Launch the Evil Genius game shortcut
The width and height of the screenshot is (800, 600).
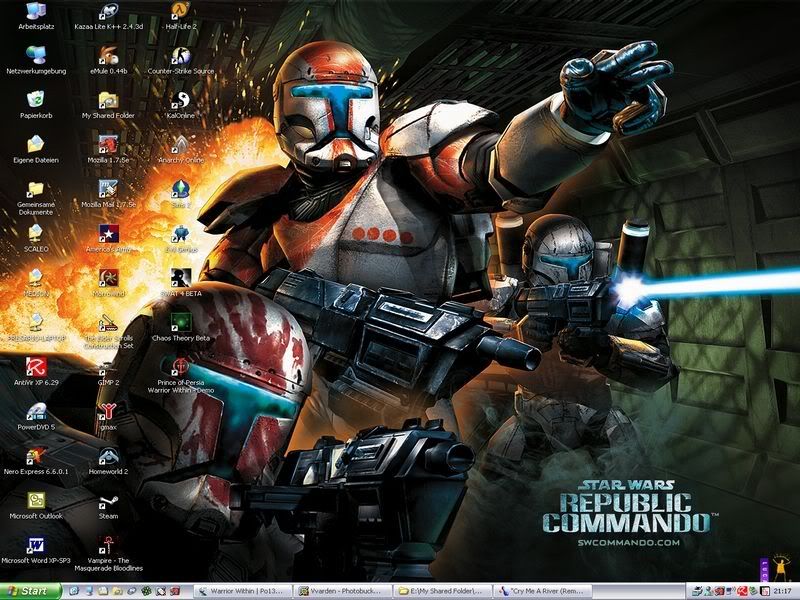click(x=181, y=238)
